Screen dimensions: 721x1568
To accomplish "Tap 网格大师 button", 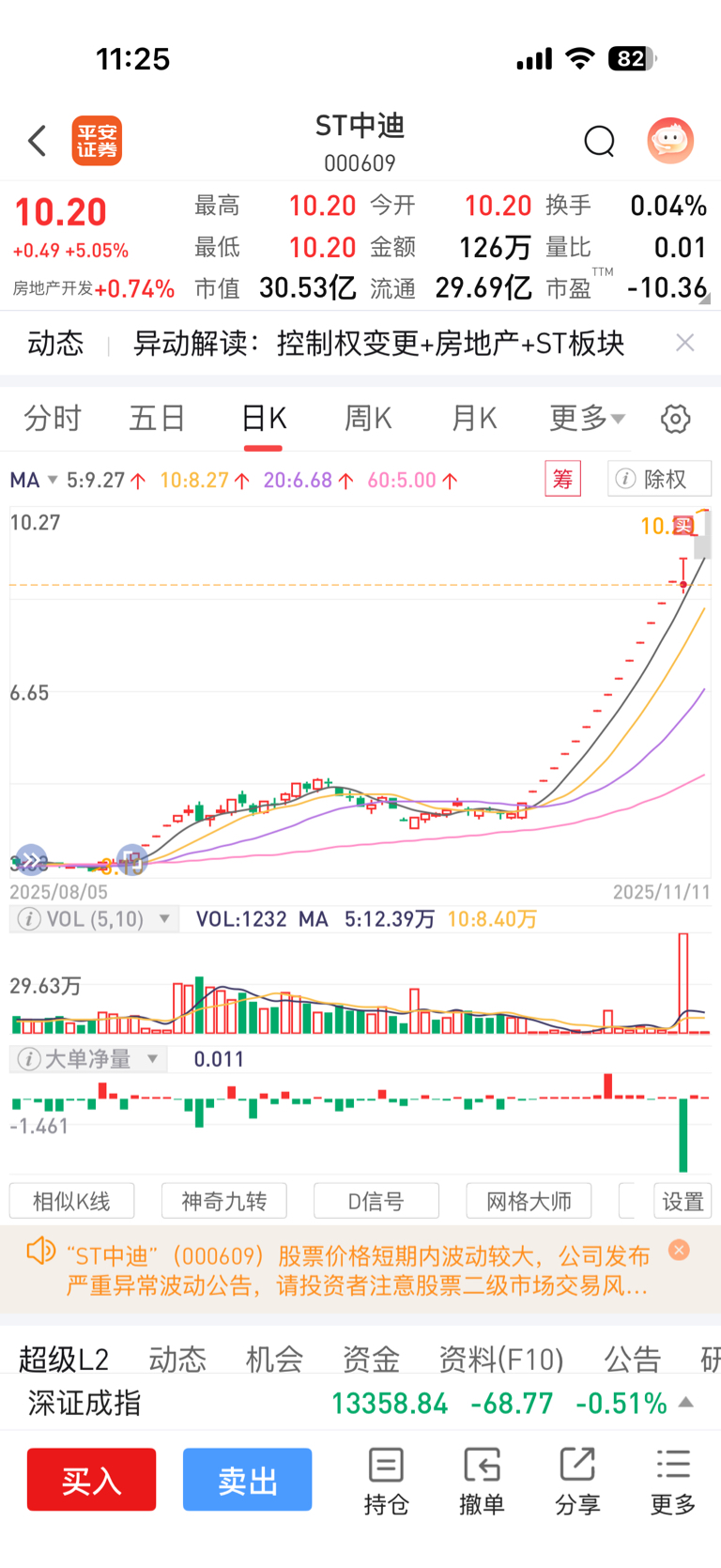I will coord(529,1201).
